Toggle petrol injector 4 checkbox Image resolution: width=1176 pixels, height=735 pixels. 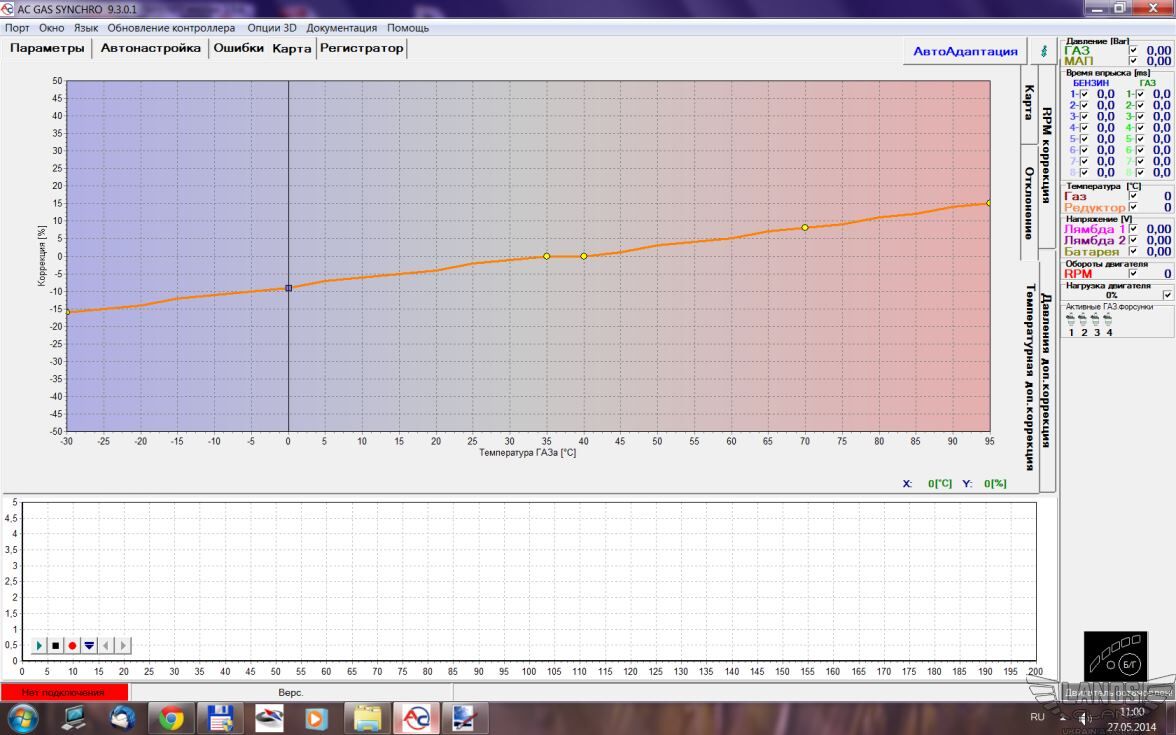(x=1084, y=128)
